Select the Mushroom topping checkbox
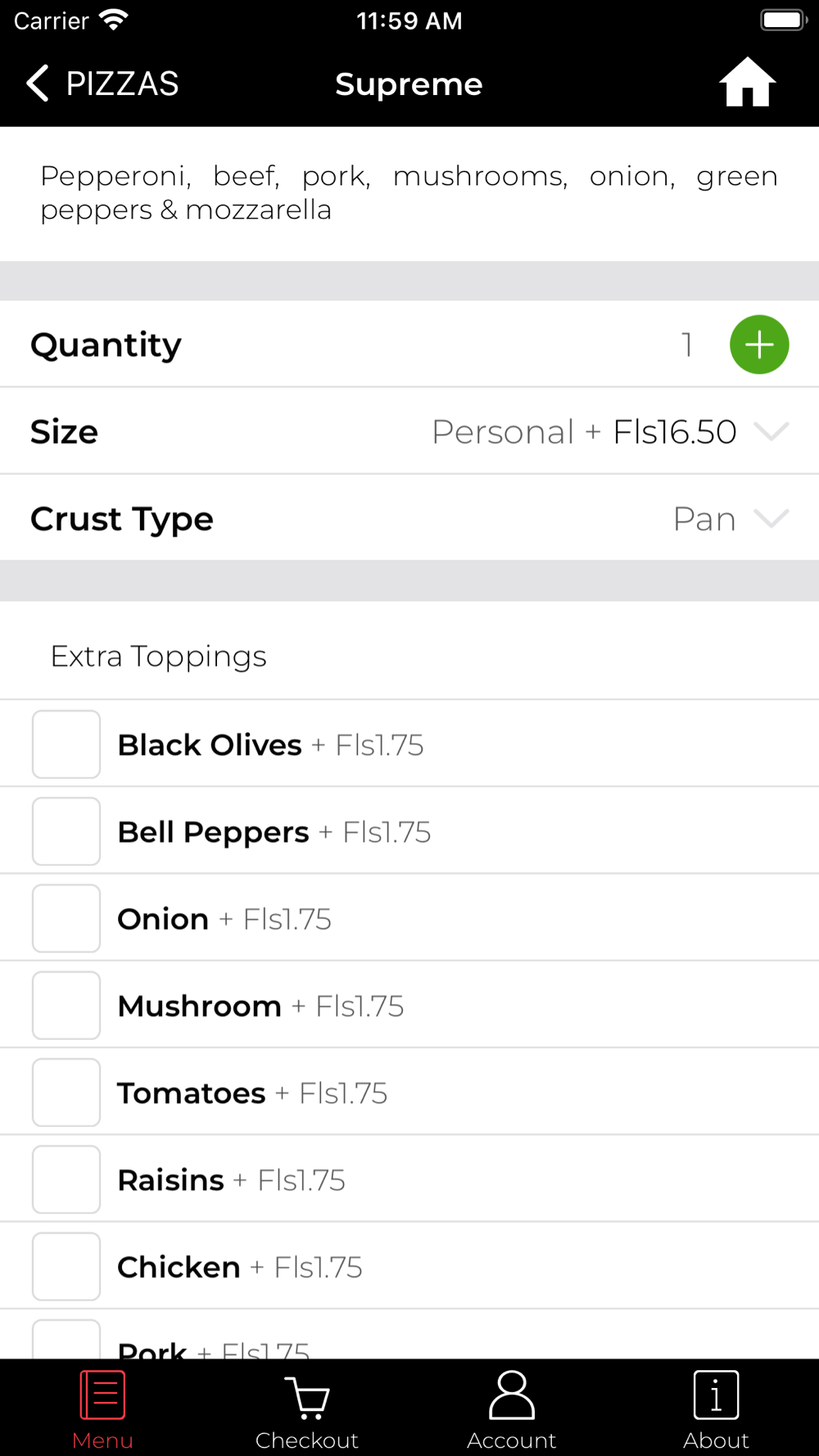 click(66, 1006)
